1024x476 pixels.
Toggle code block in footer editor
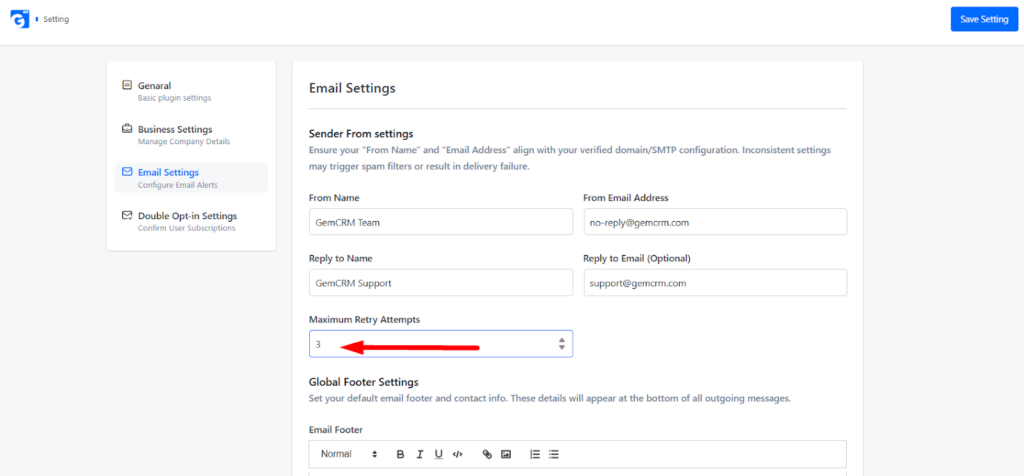pos(458,454)
